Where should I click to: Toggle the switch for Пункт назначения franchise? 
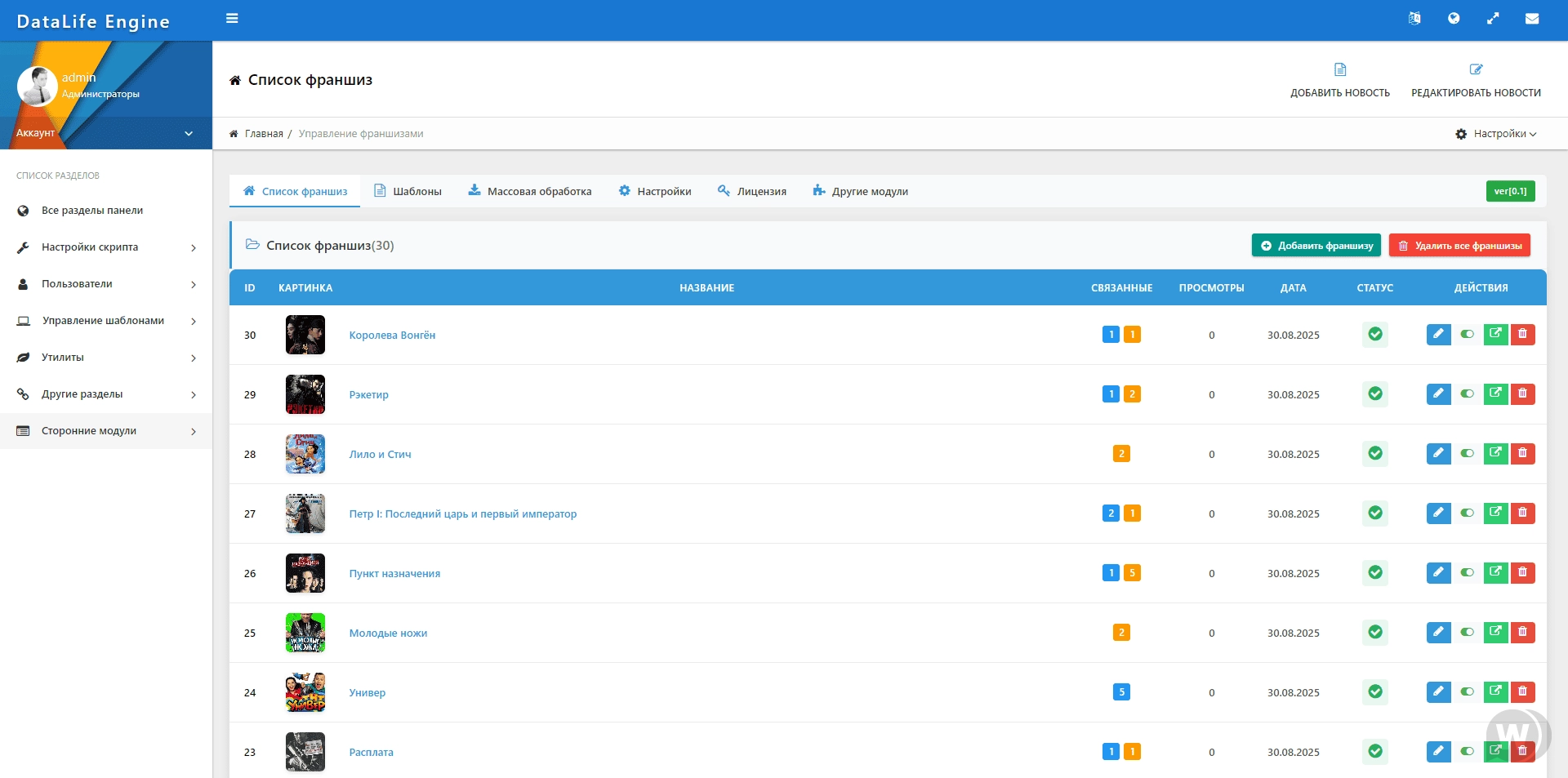point(1468,573)
